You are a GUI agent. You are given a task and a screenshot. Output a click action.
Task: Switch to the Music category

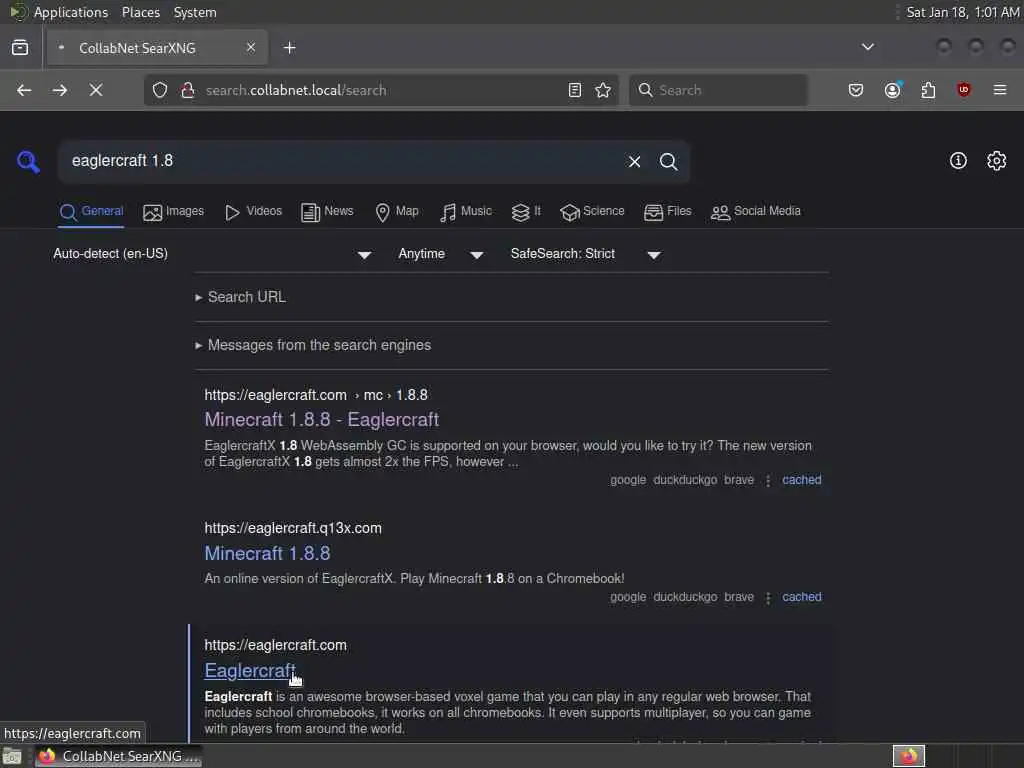tap(466, 212)
